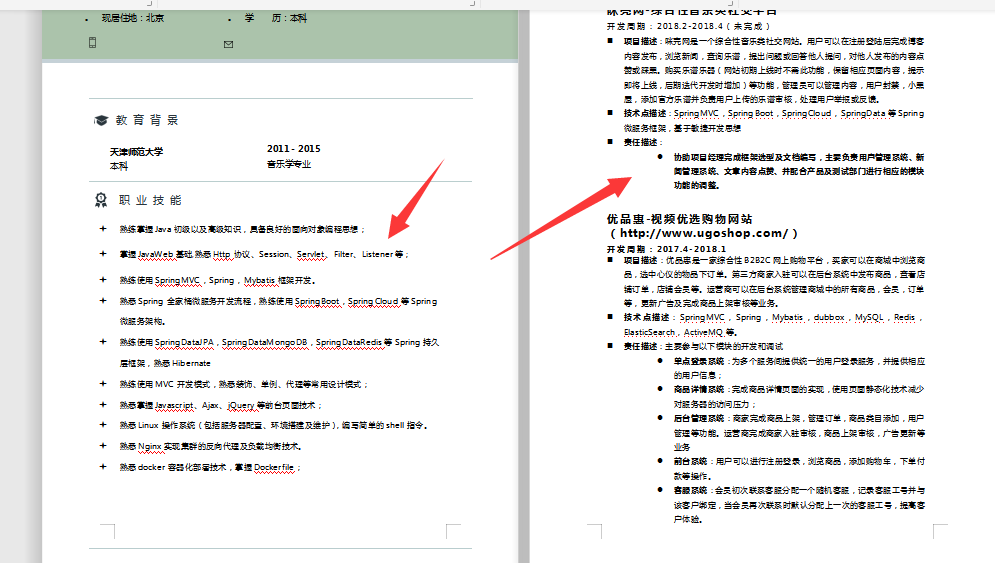995x563 pixels.
Task: Click the heading 优品惠-视频优选购物网站
Action: (680, 219)
